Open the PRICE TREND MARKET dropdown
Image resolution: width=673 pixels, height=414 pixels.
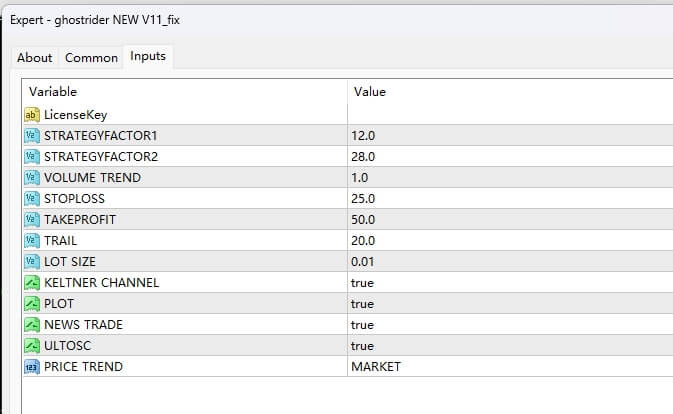pyautogui.click(x=376, y=366)
